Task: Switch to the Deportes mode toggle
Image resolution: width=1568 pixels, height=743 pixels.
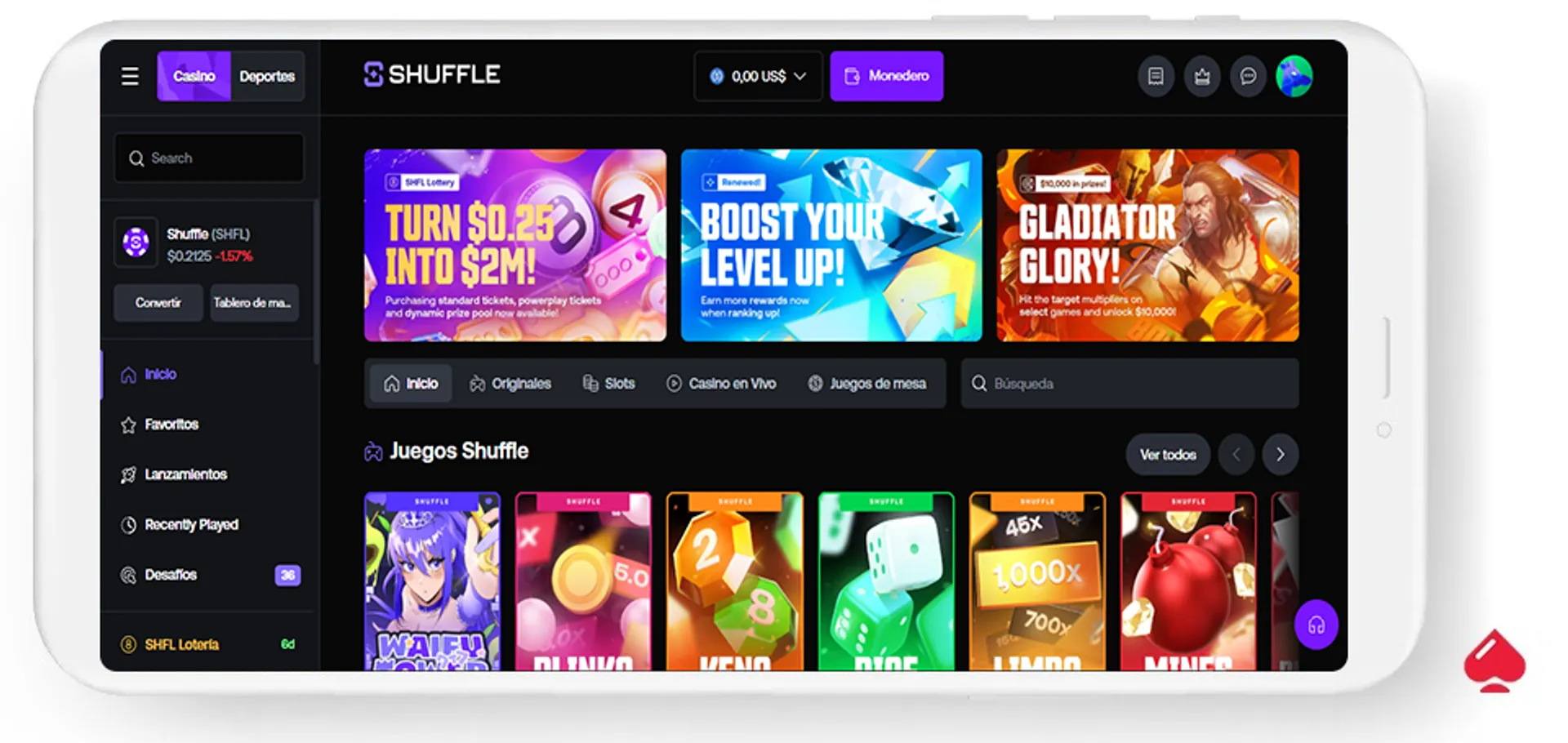Action: click(x=267, y=77)
